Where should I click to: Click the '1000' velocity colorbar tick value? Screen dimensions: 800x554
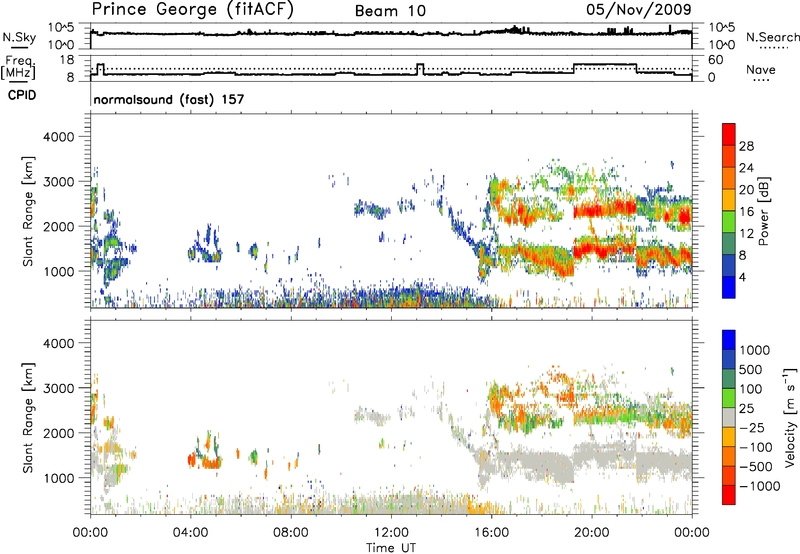[755, 350]
